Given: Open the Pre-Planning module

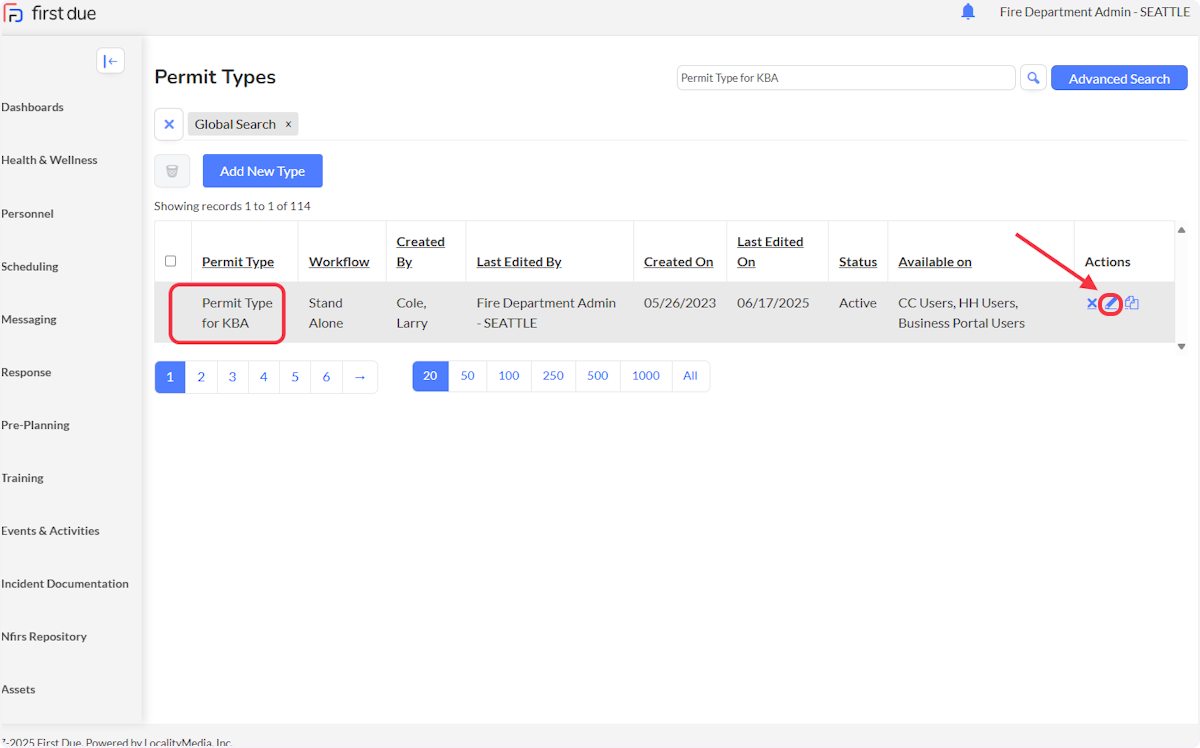Looking at the screenshot, I should [x=35, y=425].
